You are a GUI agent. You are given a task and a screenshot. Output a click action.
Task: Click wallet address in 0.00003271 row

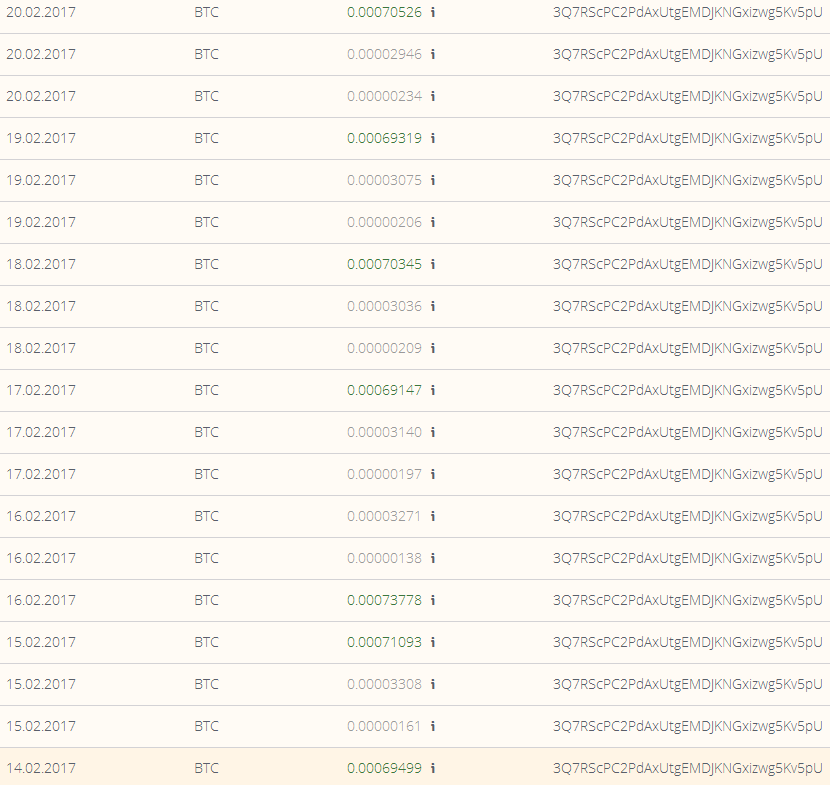(x=688, y=516)
